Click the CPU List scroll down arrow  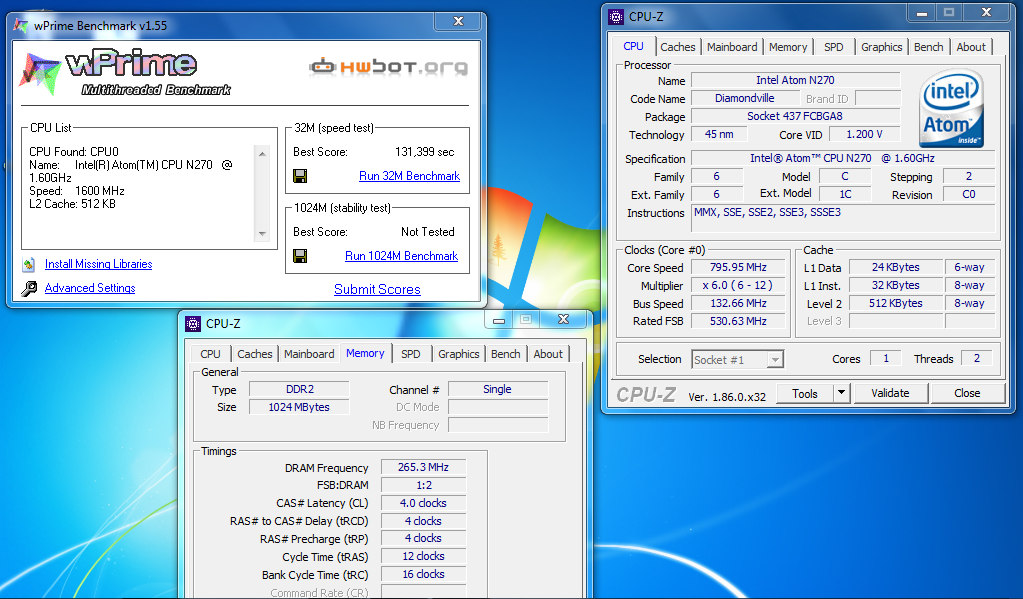(x=262, y=234)
